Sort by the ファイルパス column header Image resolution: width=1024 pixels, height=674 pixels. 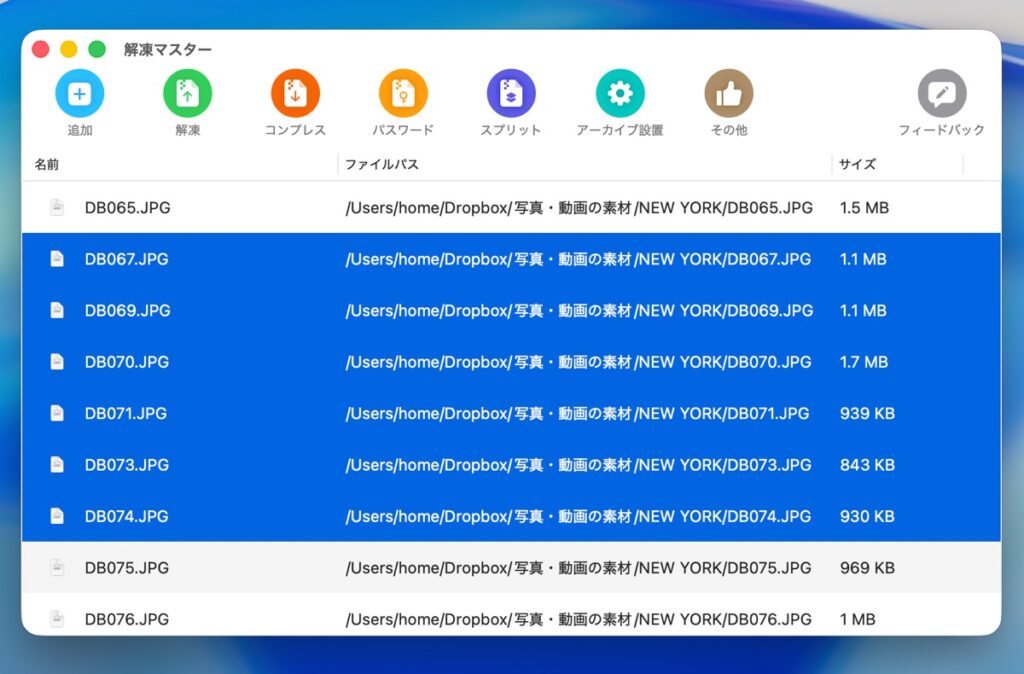point(382,164)
